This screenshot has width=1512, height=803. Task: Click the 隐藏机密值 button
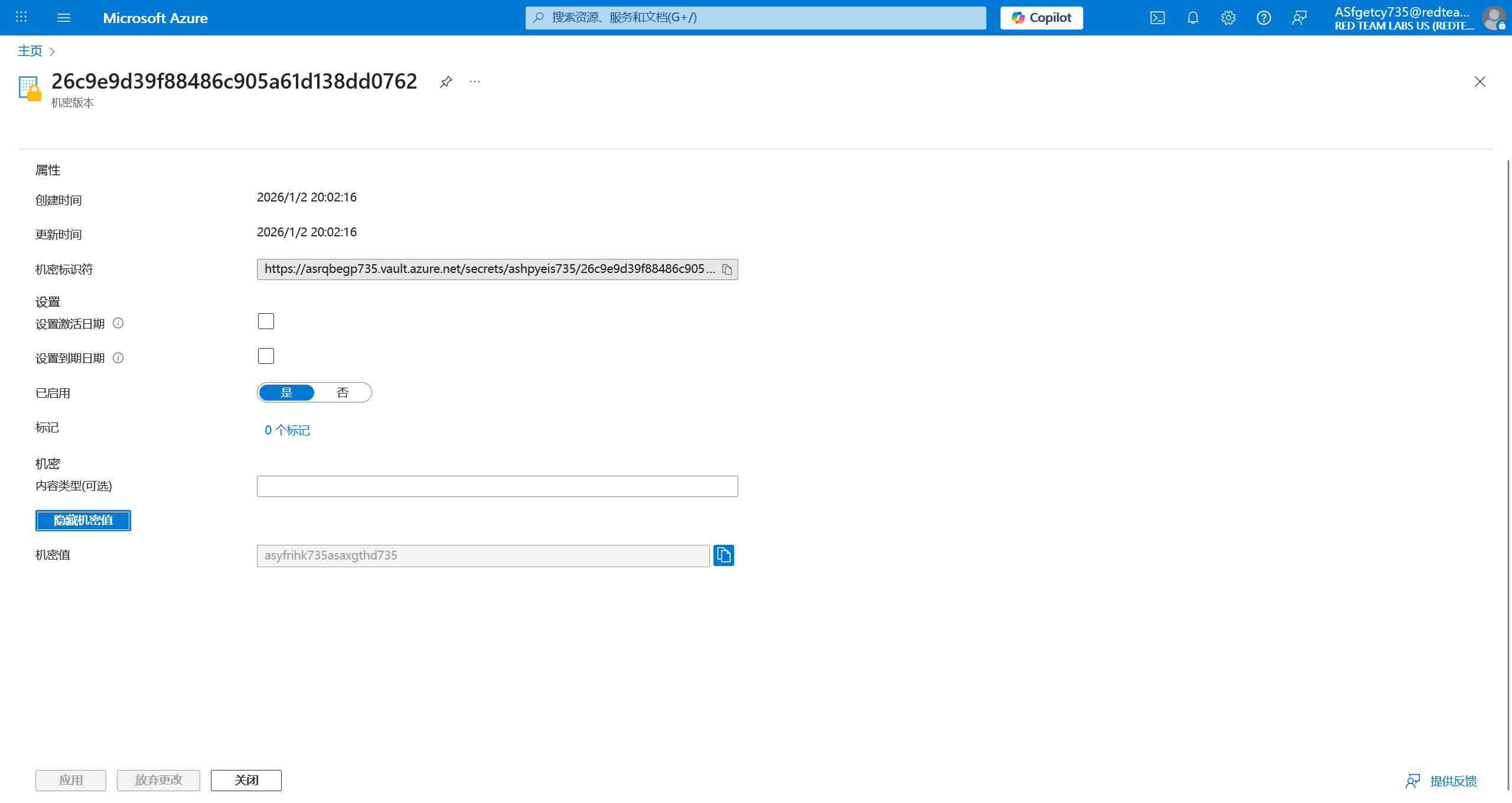(x=83, y=521)
